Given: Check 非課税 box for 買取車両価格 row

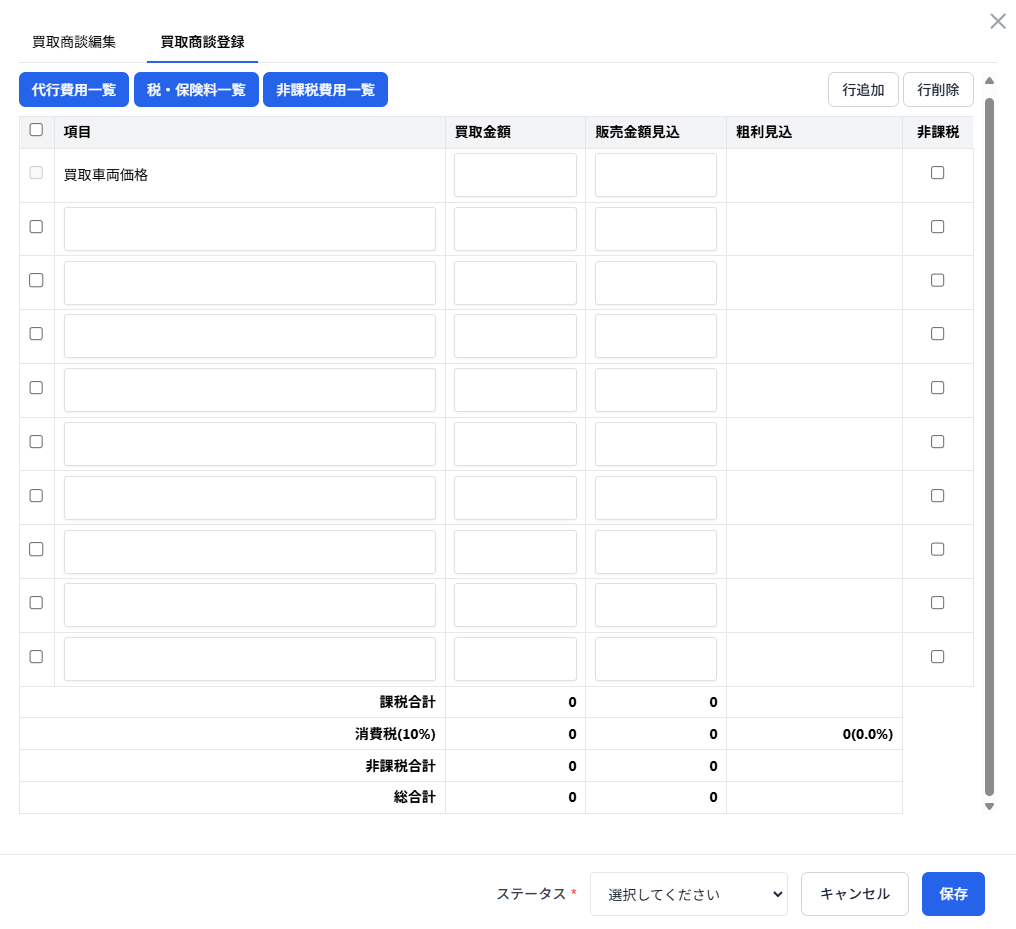Looking at the screenshot, I should [937, 173].
